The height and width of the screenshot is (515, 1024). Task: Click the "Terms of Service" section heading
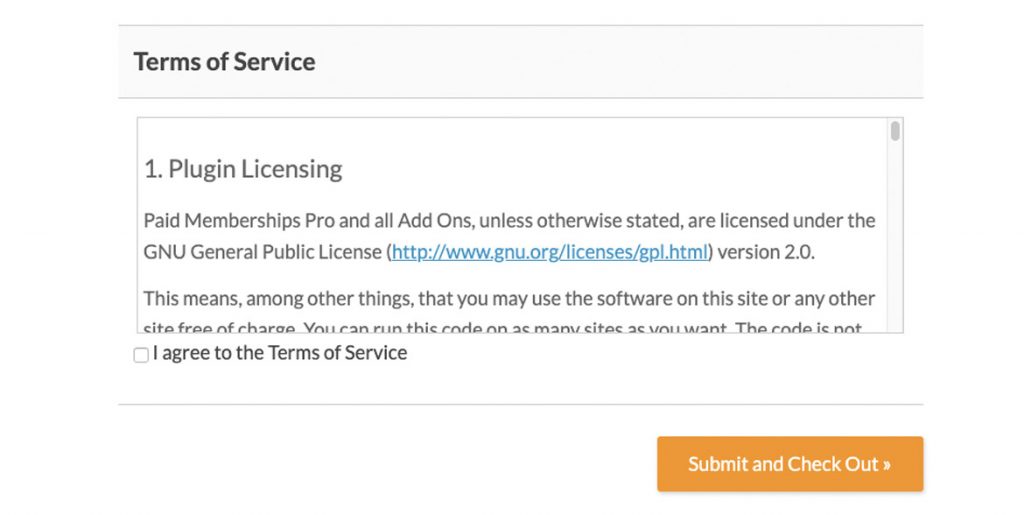tap(225, 62)
